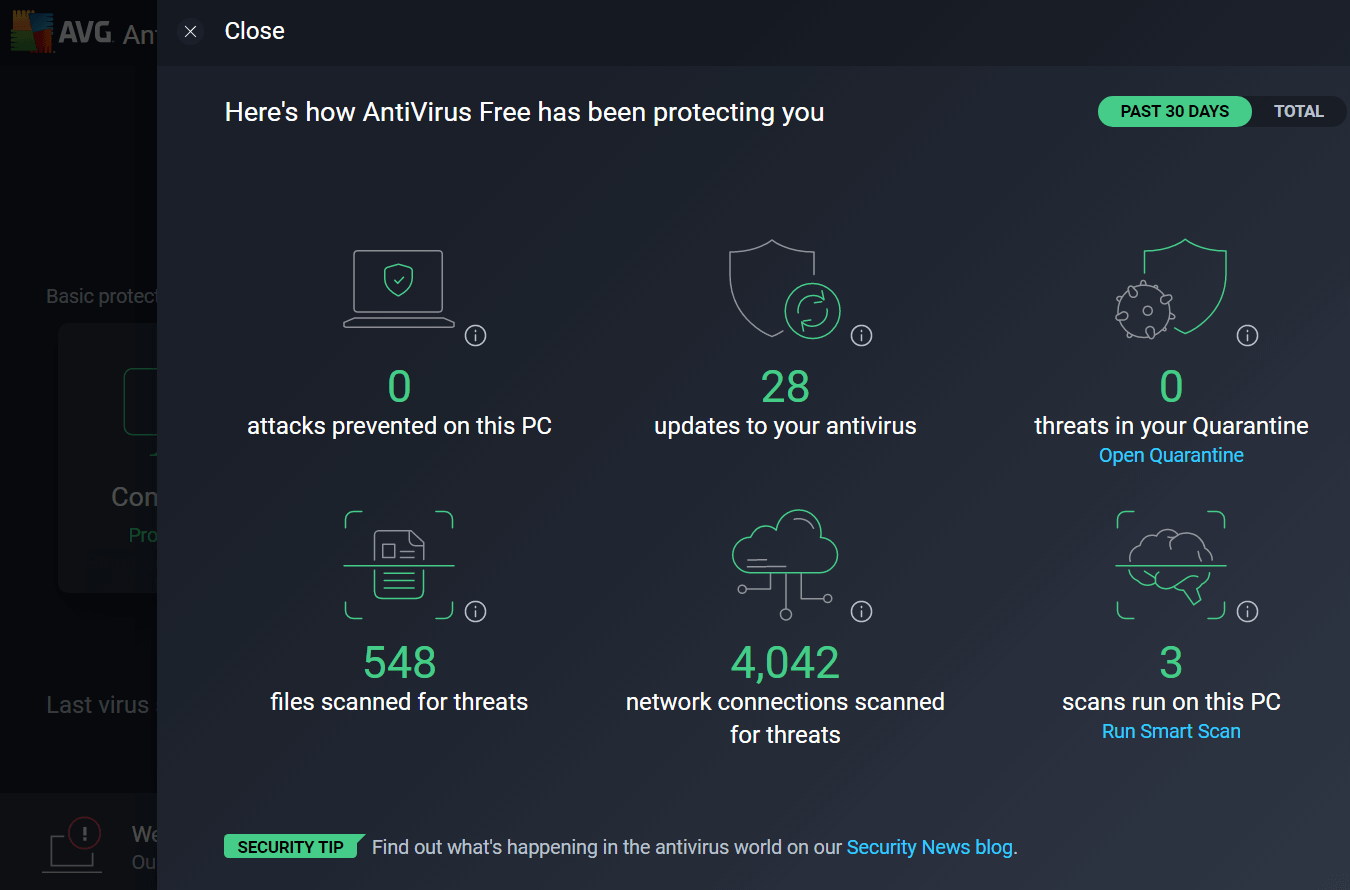Open the Security News blog link

pyautogui.click(x=929, y=848)
